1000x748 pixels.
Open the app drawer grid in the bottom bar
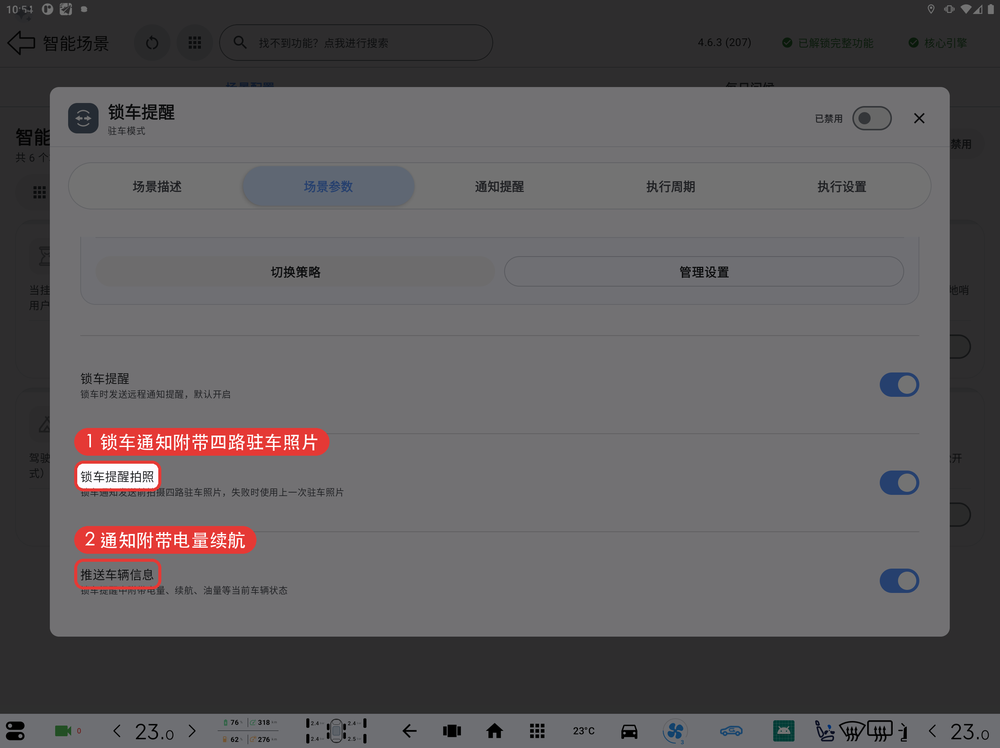coord(537,731)
